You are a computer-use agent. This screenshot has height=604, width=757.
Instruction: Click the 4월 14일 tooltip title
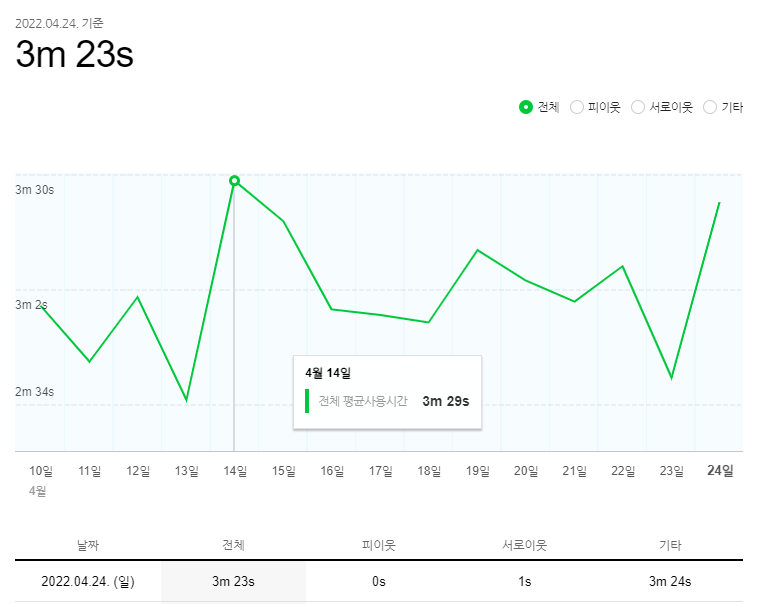[x=328, y=373]
